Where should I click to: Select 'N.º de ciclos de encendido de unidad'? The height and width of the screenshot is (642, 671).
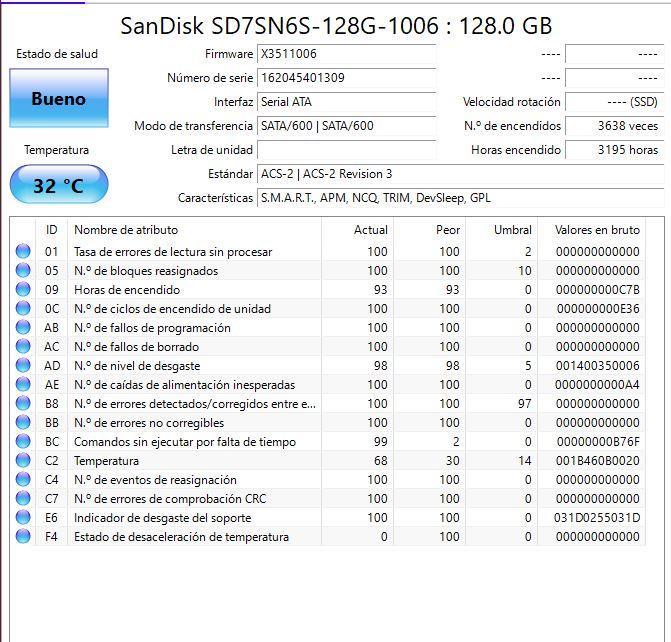[172, 309]
